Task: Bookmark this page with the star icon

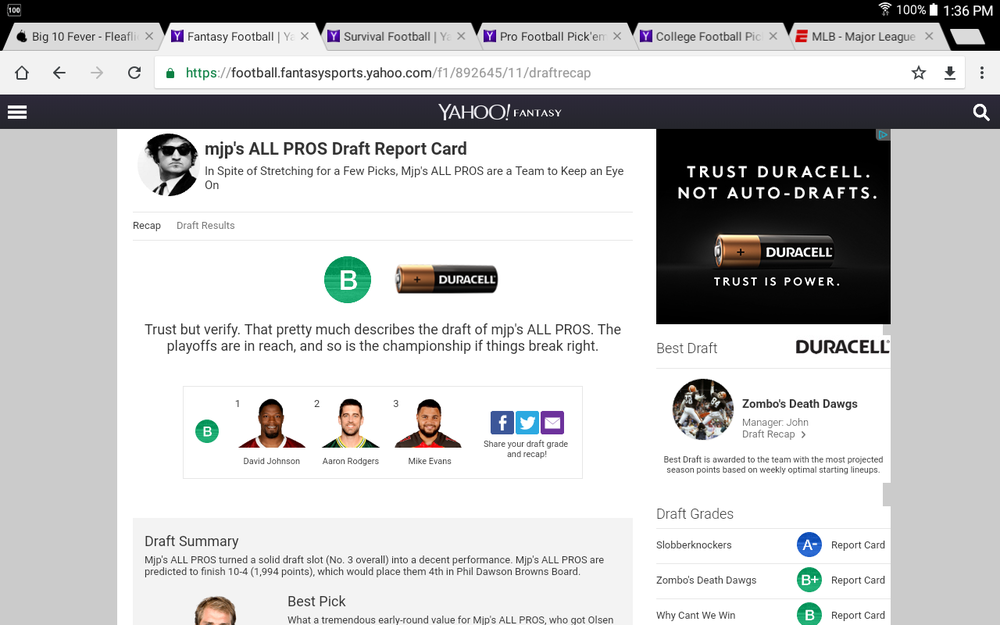Action: pyautogui.click(x=918, y=73)
